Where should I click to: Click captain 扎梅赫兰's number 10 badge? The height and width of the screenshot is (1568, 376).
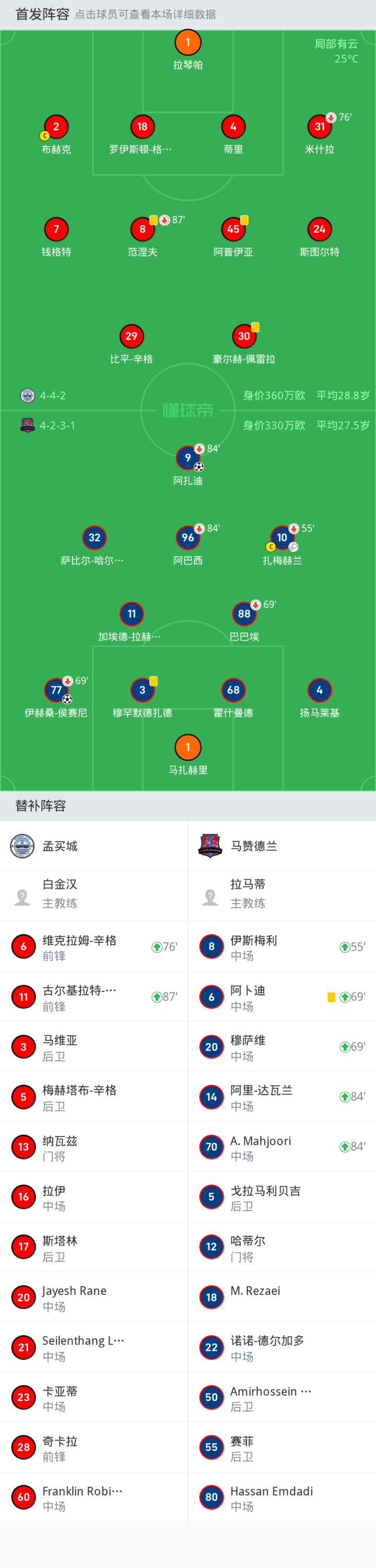[x=282, y=537]
